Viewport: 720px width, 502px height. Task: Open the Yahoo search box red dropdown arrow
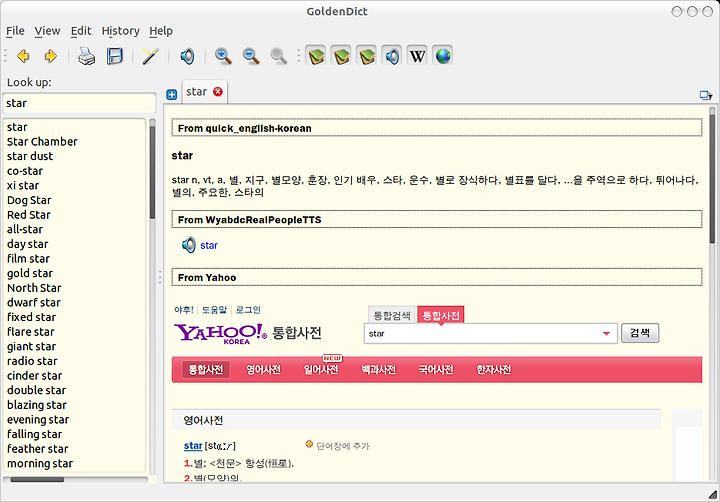coord(606,334)
